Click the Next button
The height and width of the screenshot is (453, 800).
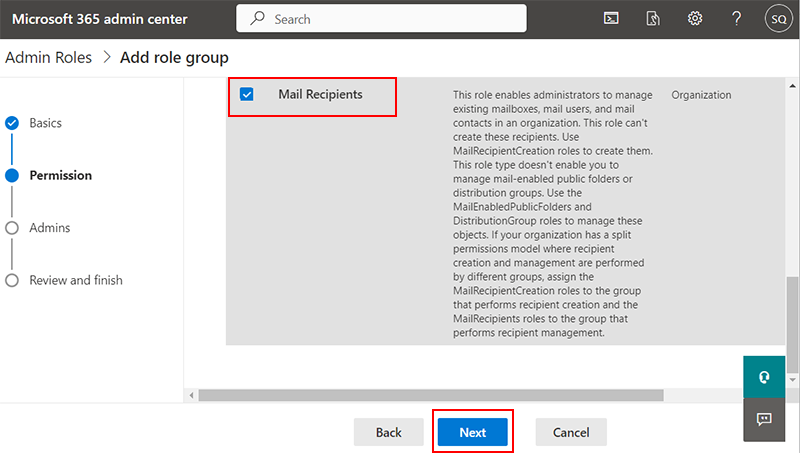click(472, 432)
